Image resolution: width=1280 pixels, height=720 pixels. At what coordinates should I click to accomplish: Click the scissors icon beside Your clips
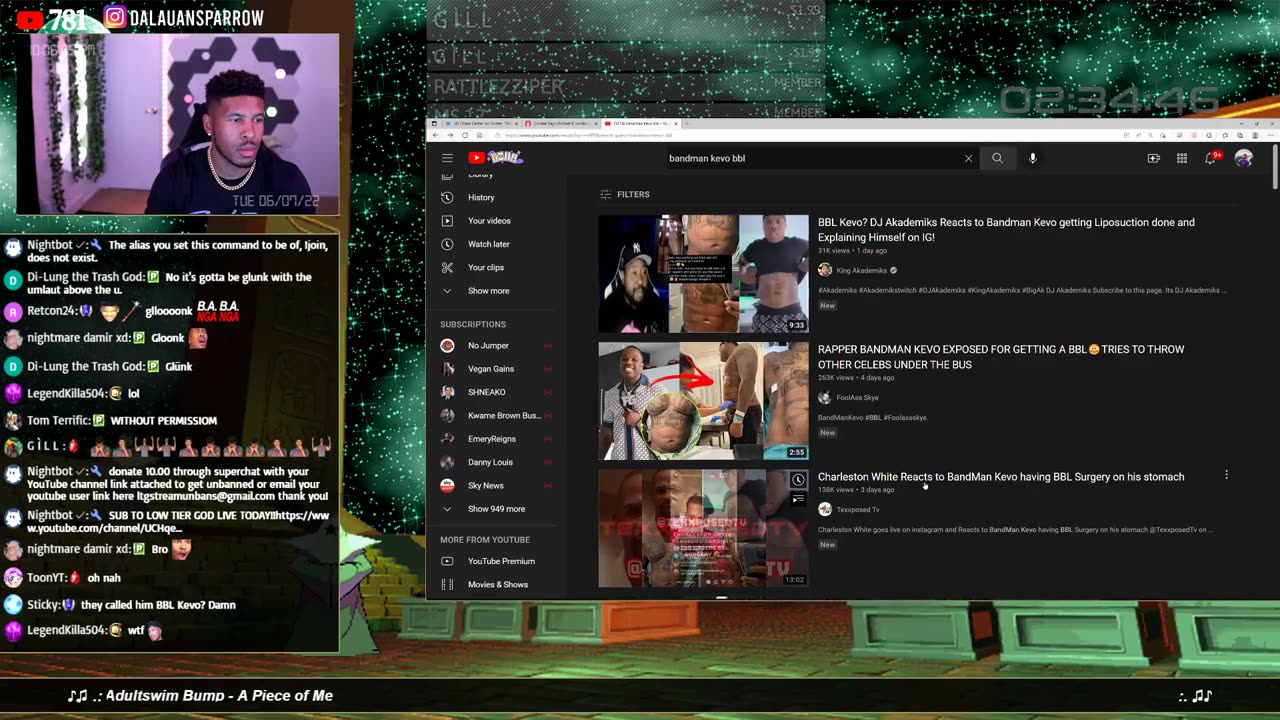coord(447,267)
